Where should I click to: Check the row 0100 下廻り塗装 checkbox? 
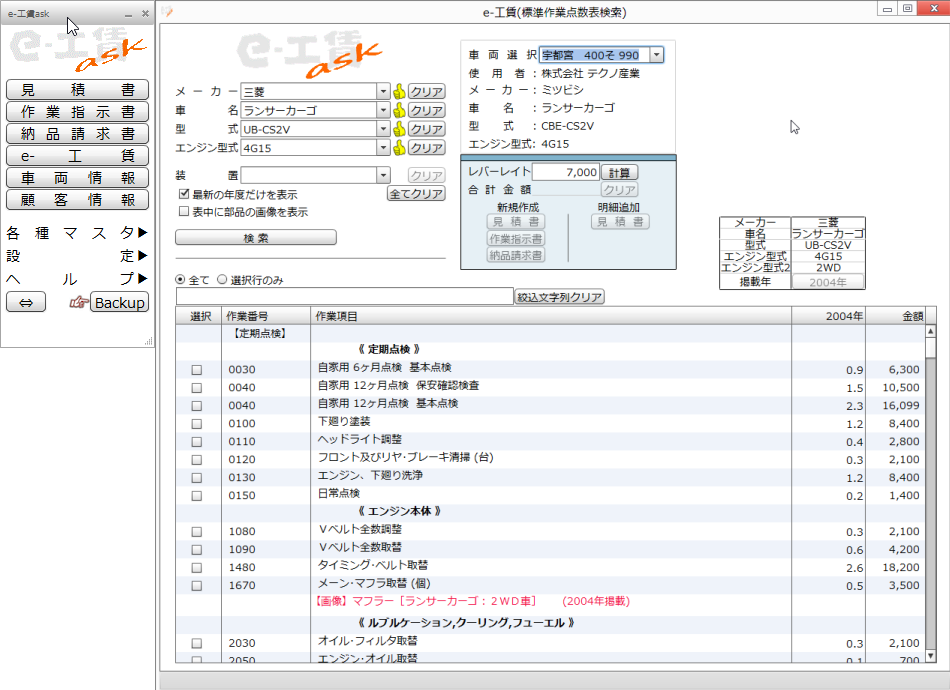point(196,423)
